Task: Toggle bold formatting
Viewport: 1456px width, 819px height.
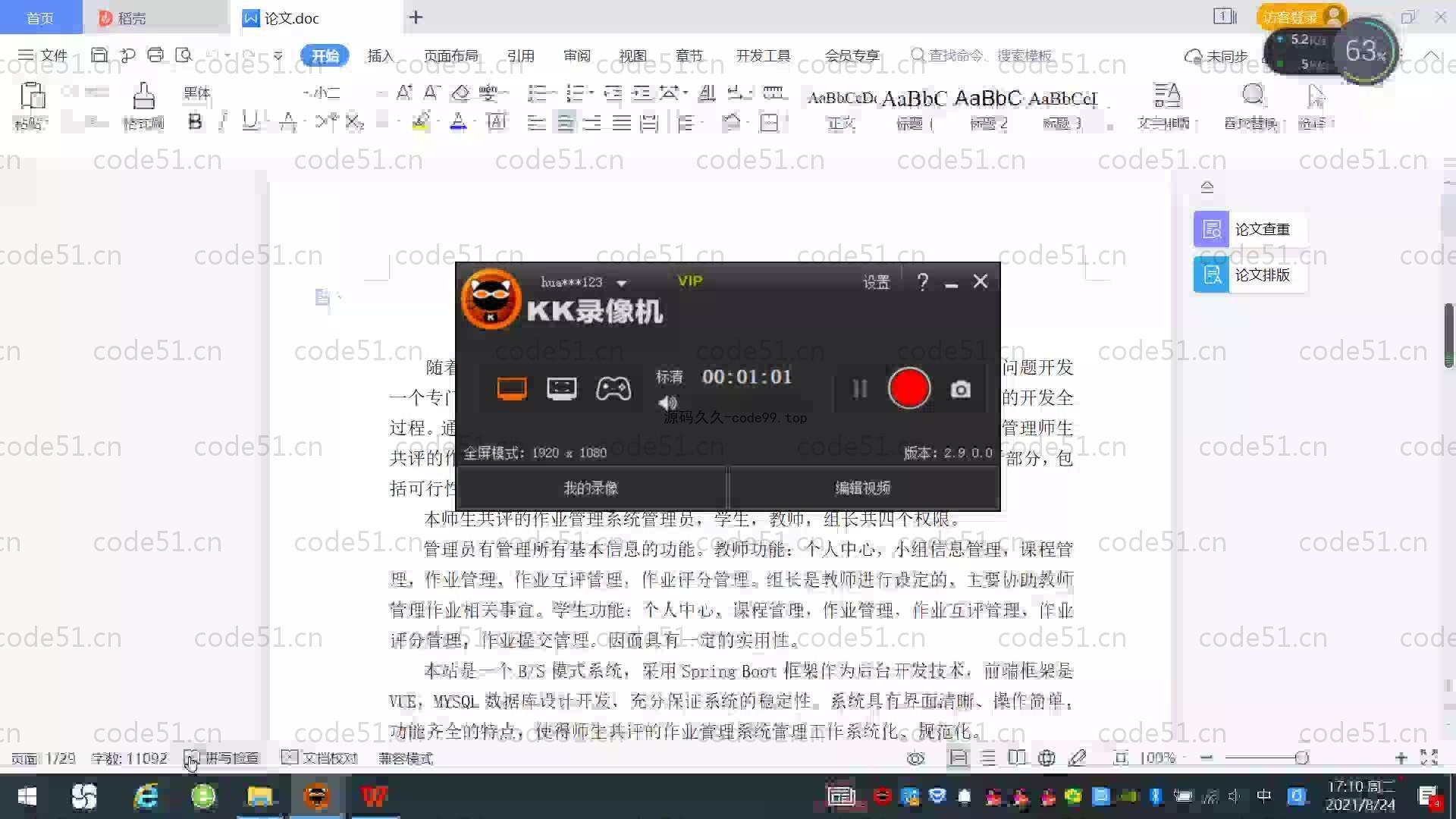Action: [195, 122]
